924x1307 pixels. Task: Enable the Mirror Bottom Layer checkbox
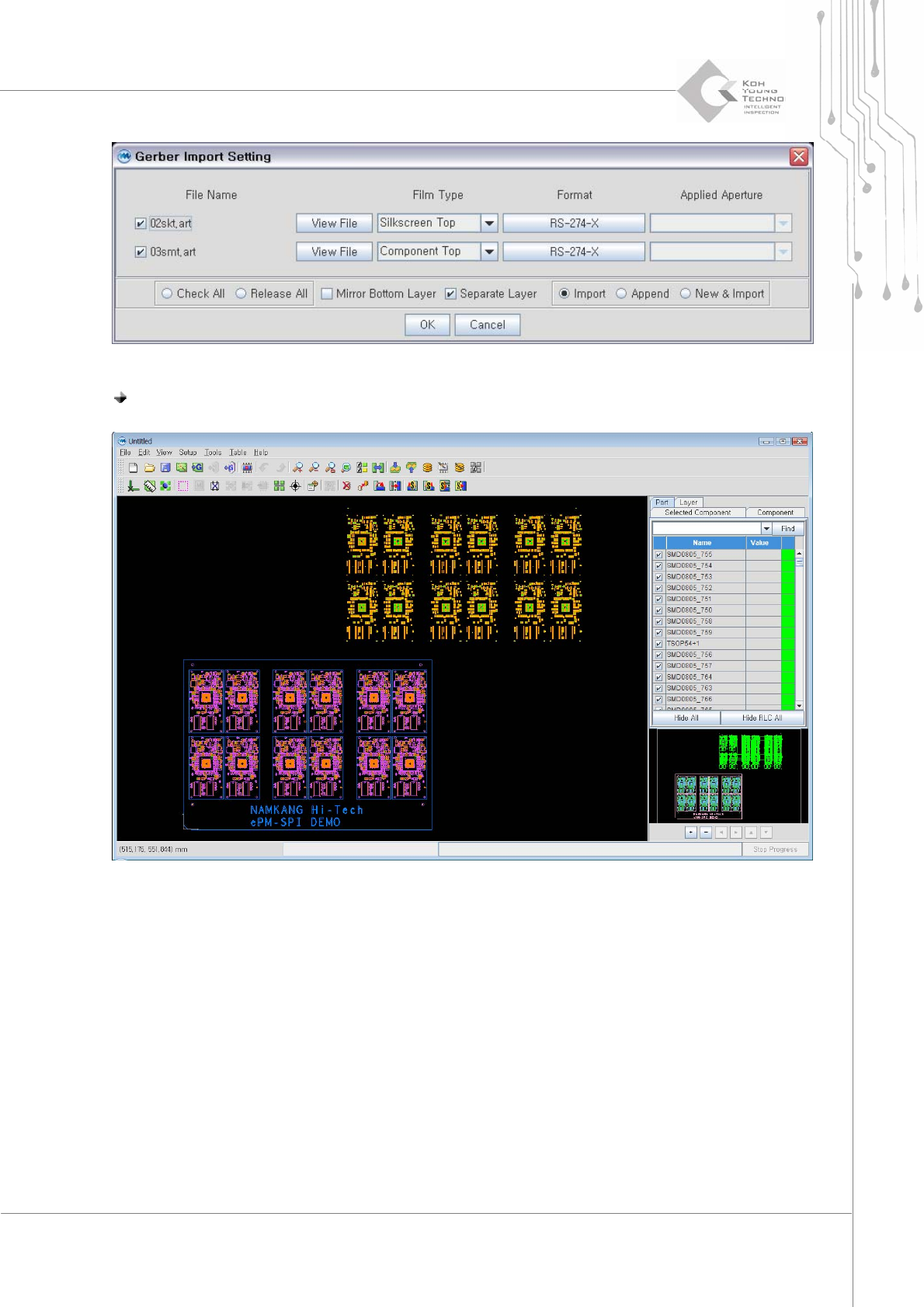pyautogui.click(x=327, y=294)
